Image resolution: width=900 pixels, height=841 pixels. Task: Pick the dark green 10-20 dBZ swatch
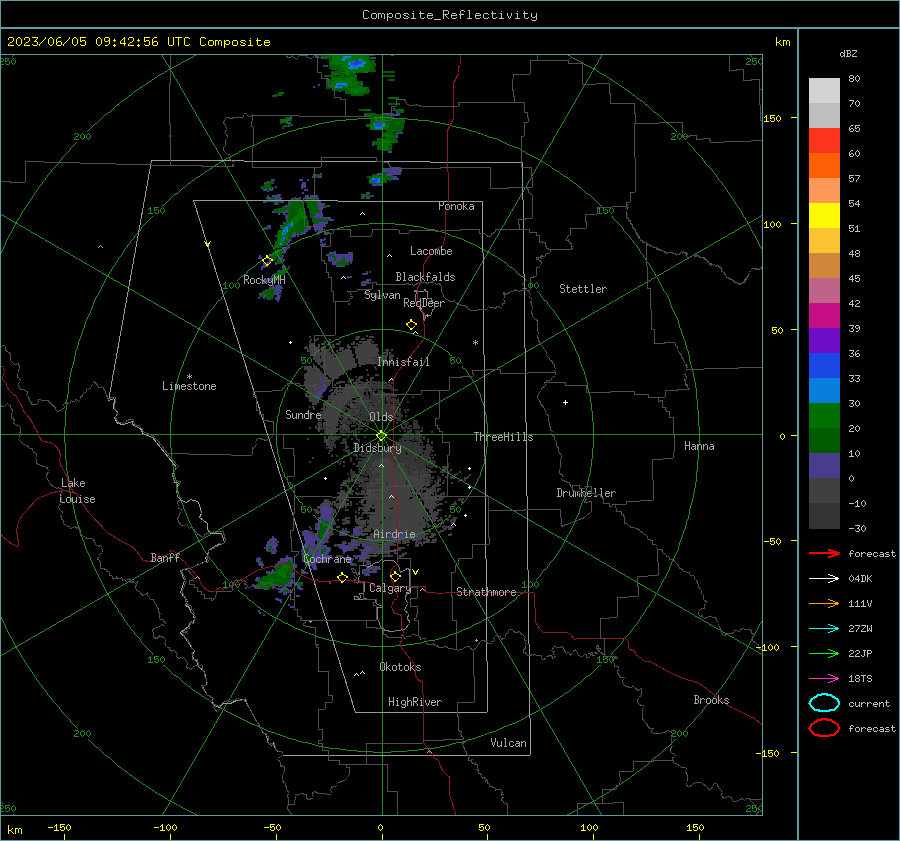[824, 441]
